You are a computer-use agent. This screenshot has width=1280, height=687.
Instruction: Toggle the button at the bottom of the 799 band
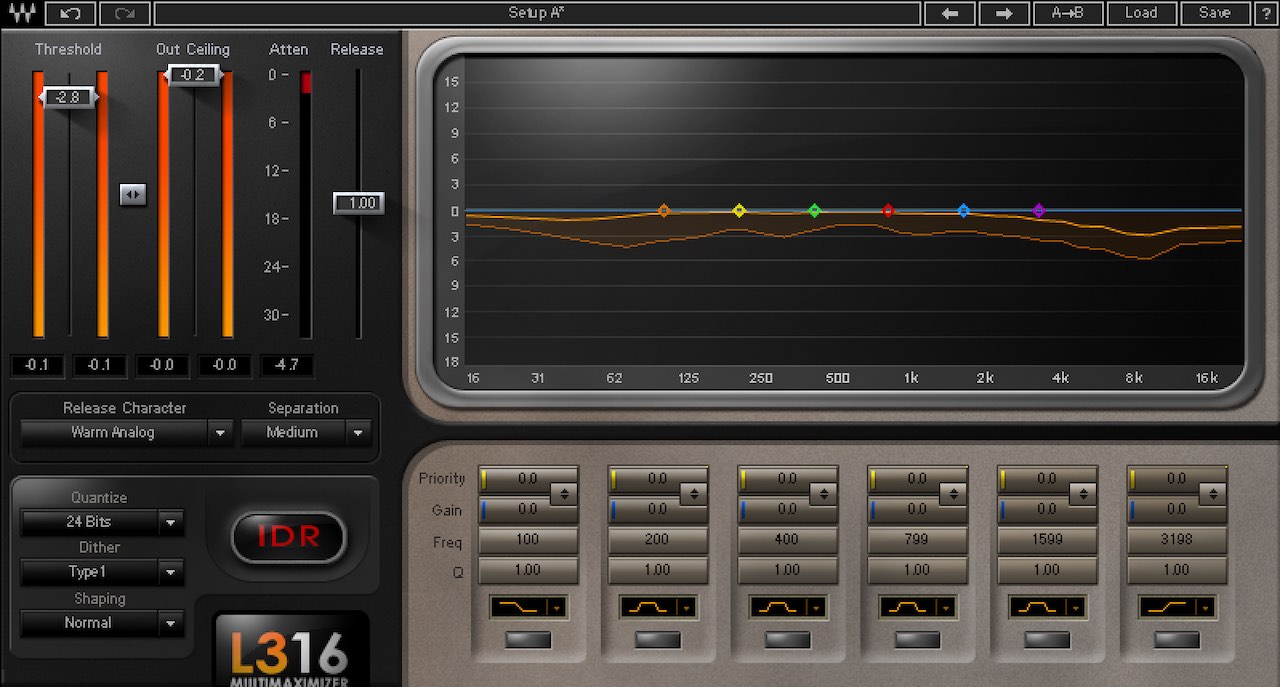(x=918, y=640)
